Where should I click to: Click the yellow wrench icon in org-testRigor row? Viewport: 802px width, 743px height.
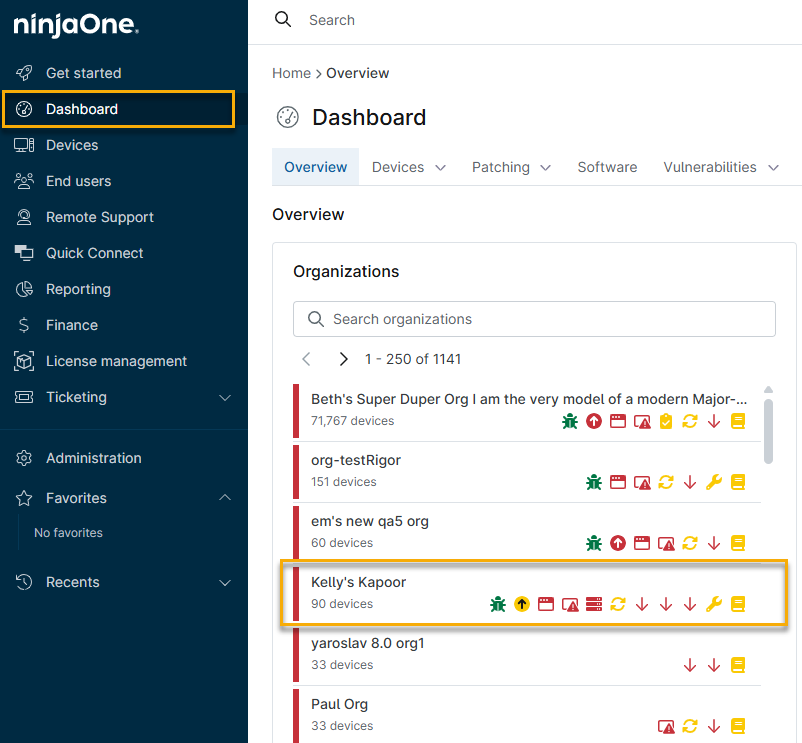click(714, 482)
